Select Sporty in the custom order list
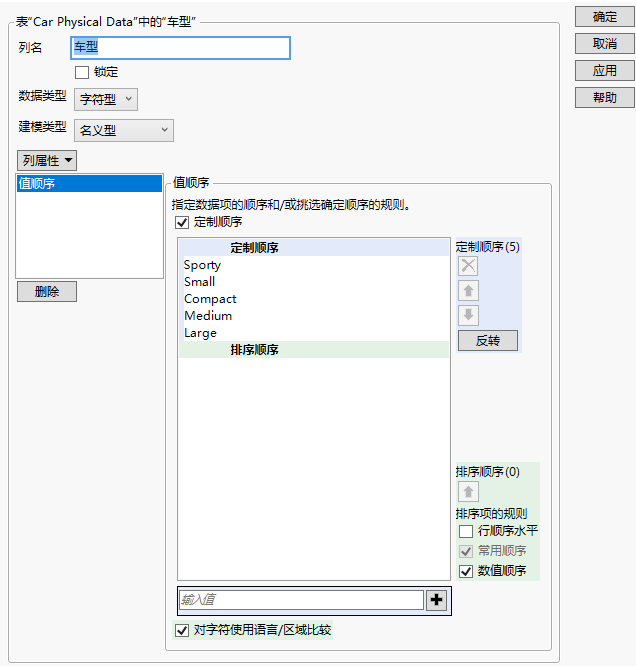 314,265
